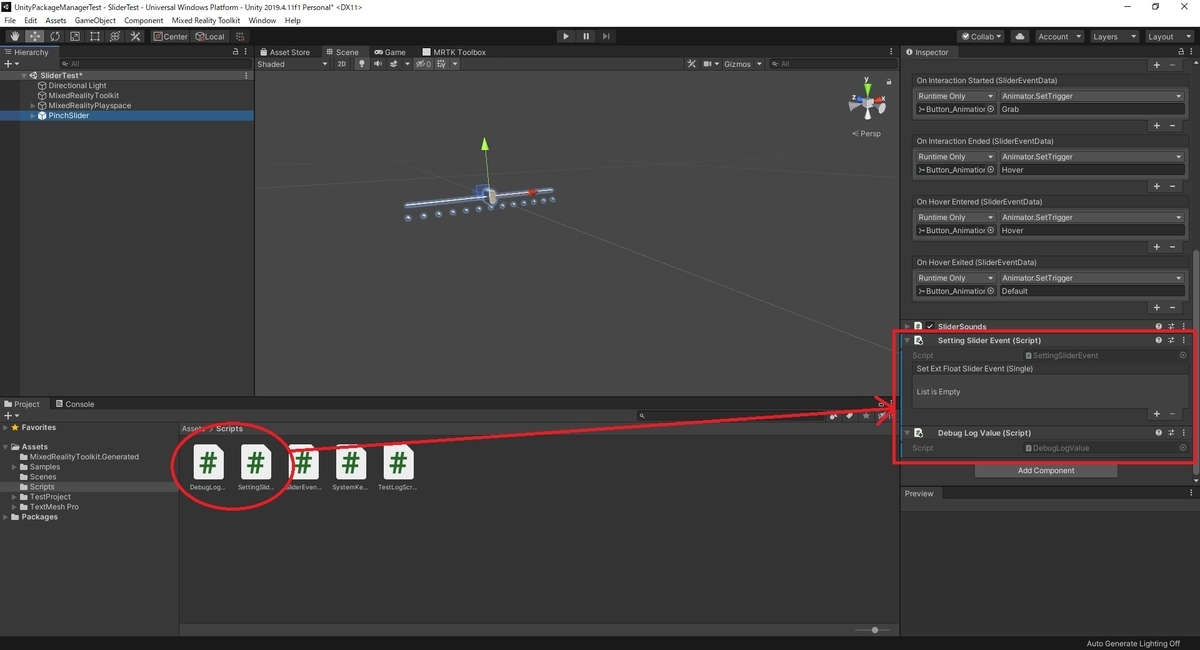Open the Layers dropdown

click(1113, 36)
